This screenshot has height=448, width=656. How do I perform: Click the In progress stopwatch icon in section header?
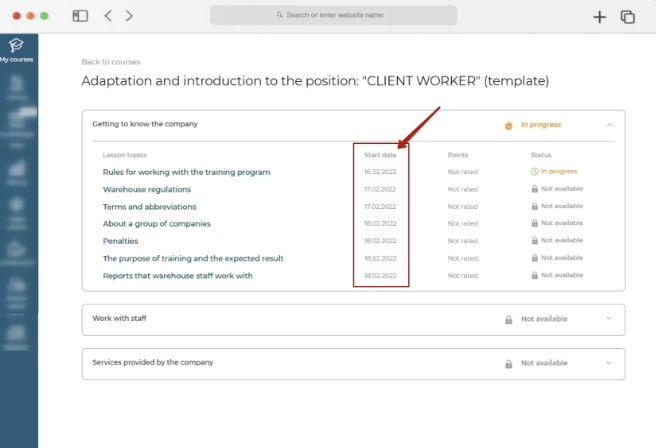(x=508, y=125)
